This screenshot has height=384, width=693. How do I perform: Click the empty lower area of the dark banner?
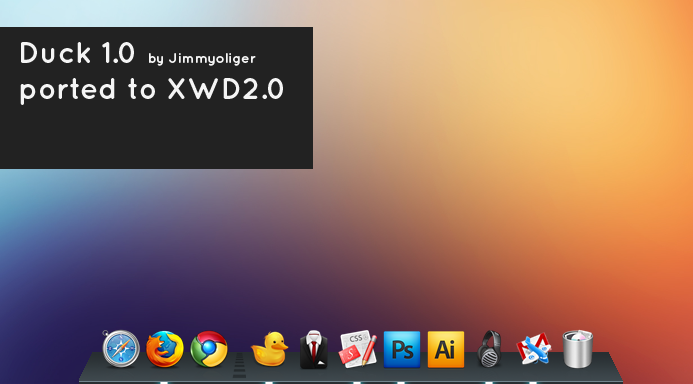[x=155, y=139]
